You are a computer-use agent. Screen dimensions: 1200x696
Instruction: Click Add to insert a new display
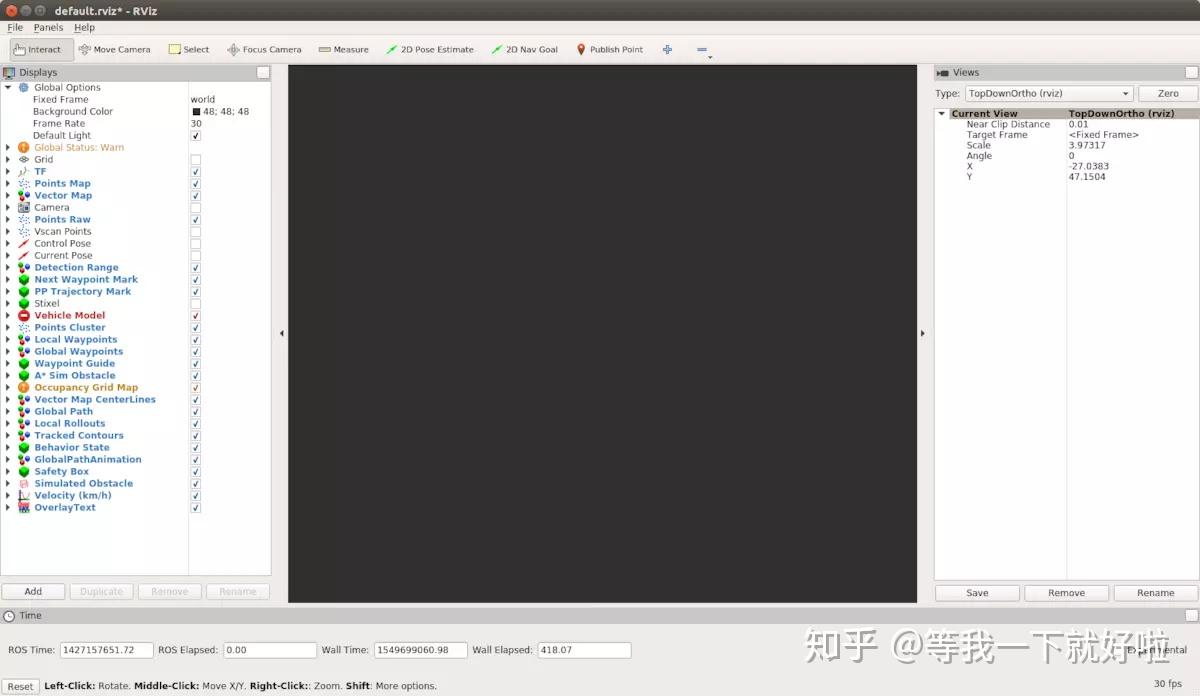pos(33,591)
